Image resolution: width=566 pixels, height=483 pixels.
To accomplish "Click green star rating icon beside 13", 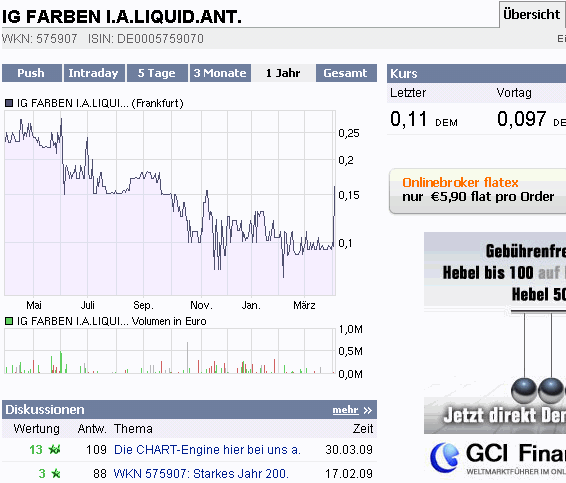I will 55,449.
